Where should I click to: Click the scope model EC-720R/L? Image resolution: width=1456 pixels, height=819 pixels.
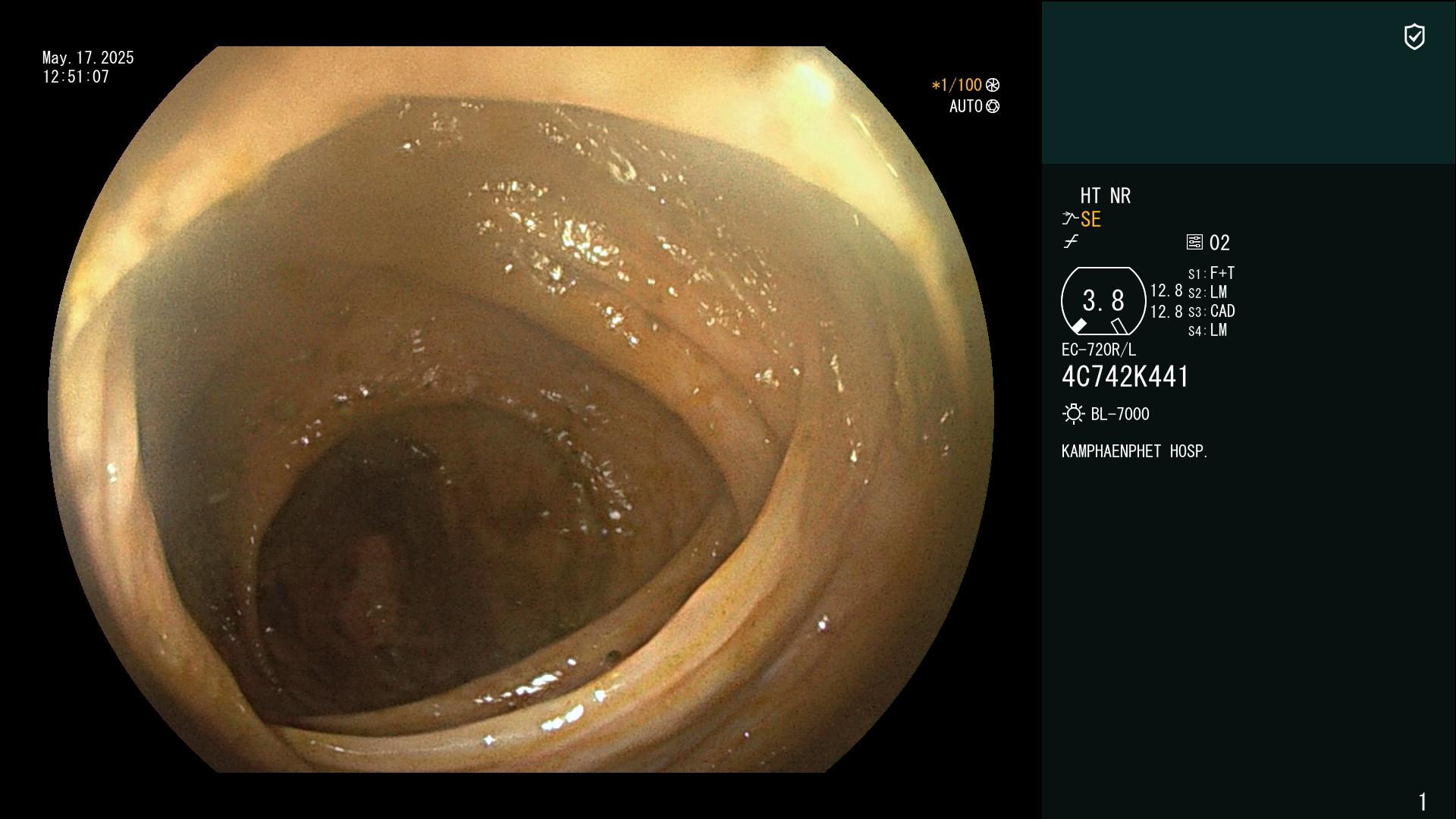[1099, 350]
